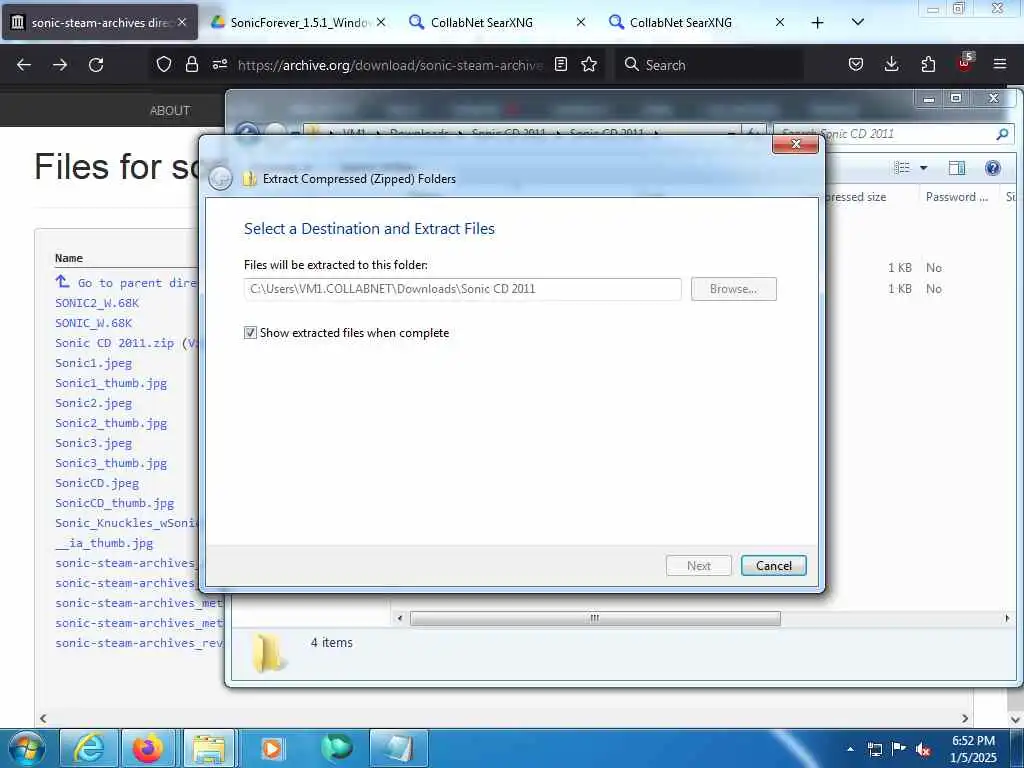Click the Firefox search box
This screenshot has height=768, width=1024.
[709, 65]
